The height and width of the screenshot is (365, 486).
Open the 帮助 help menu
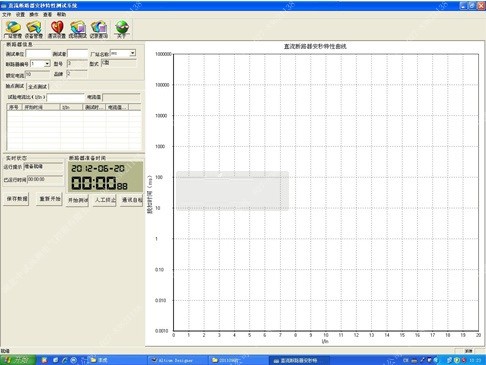61,15
